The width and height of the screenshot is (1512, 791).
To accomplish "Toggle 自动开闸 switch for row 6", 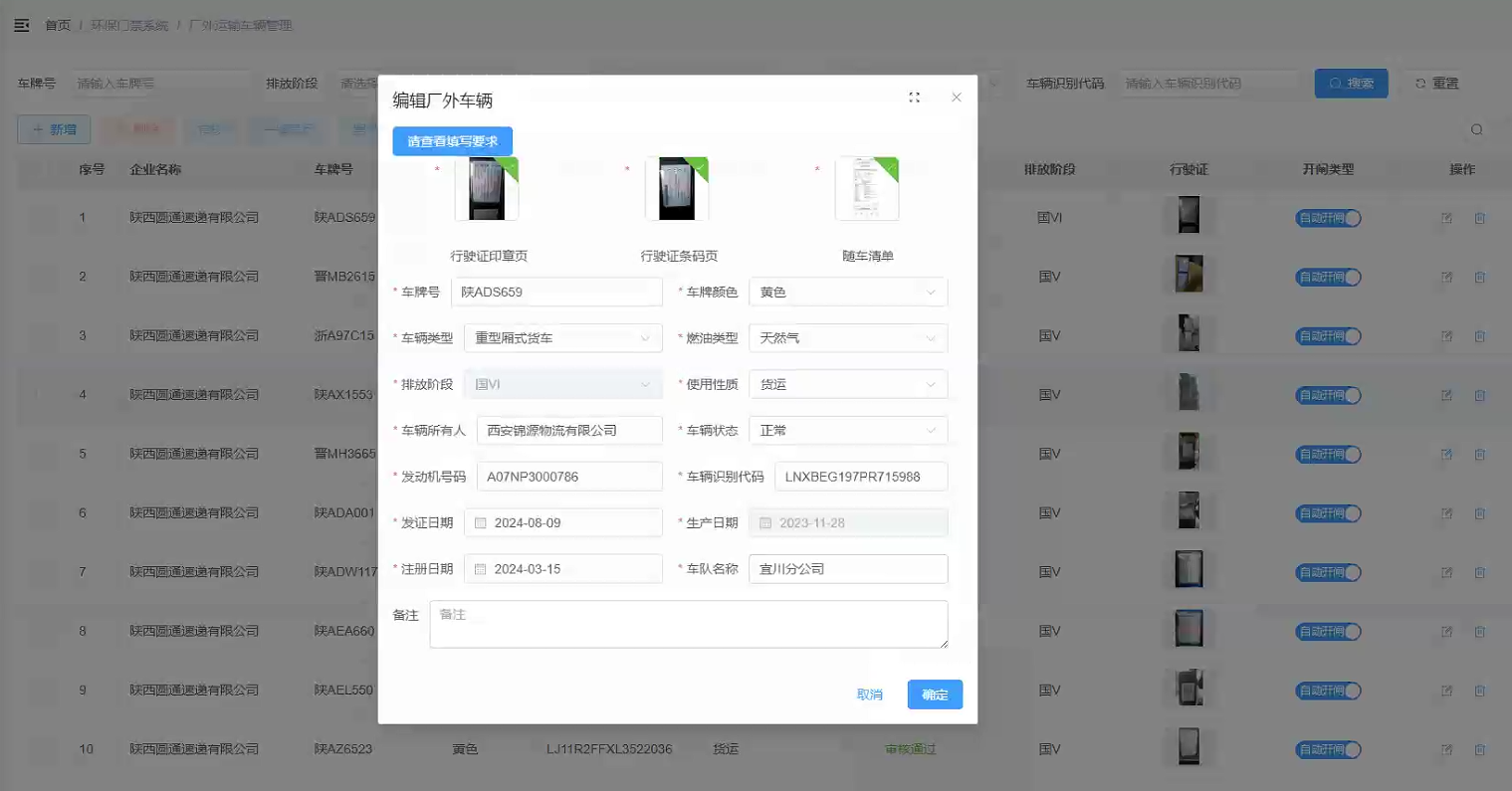I will (x=1329, y=513).
